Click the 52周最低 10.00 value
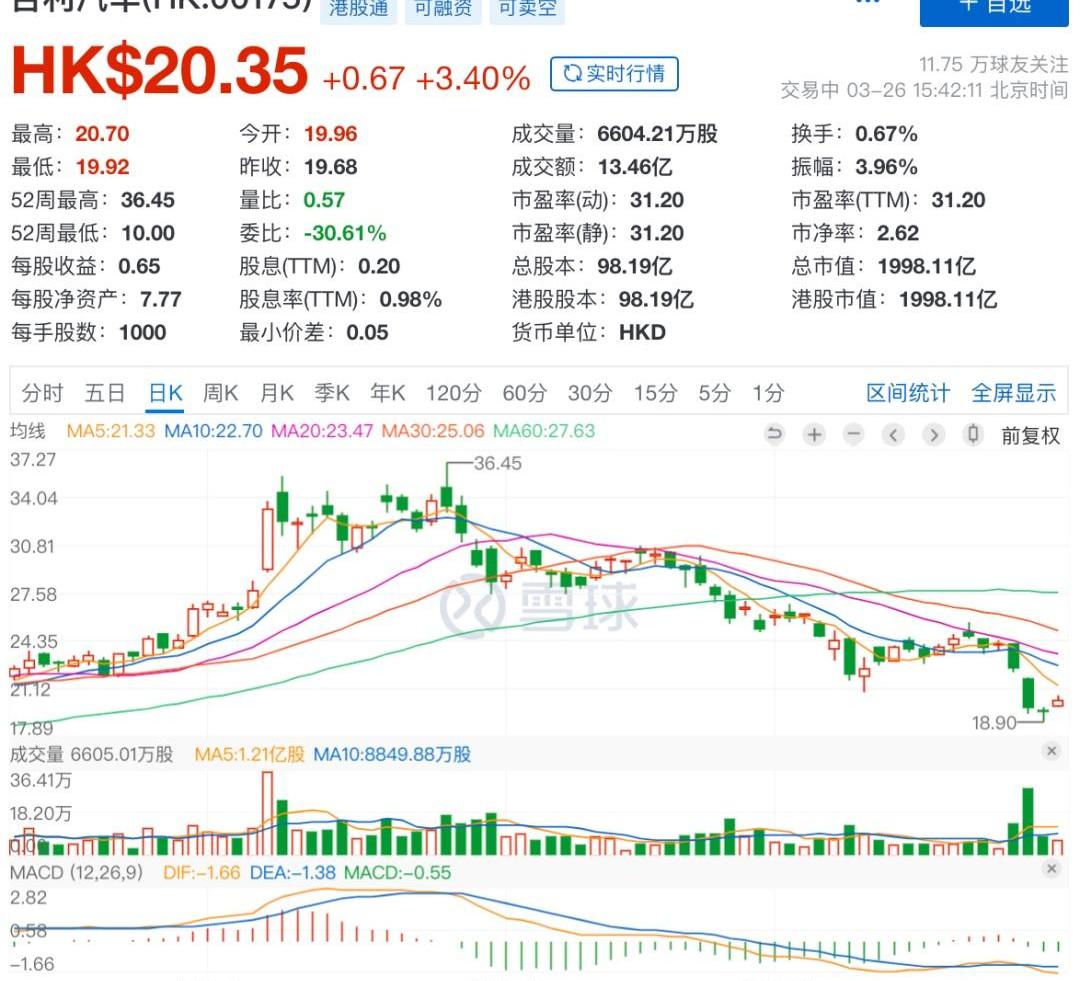This screenshot has height=981, width=1080. (147, 234)
